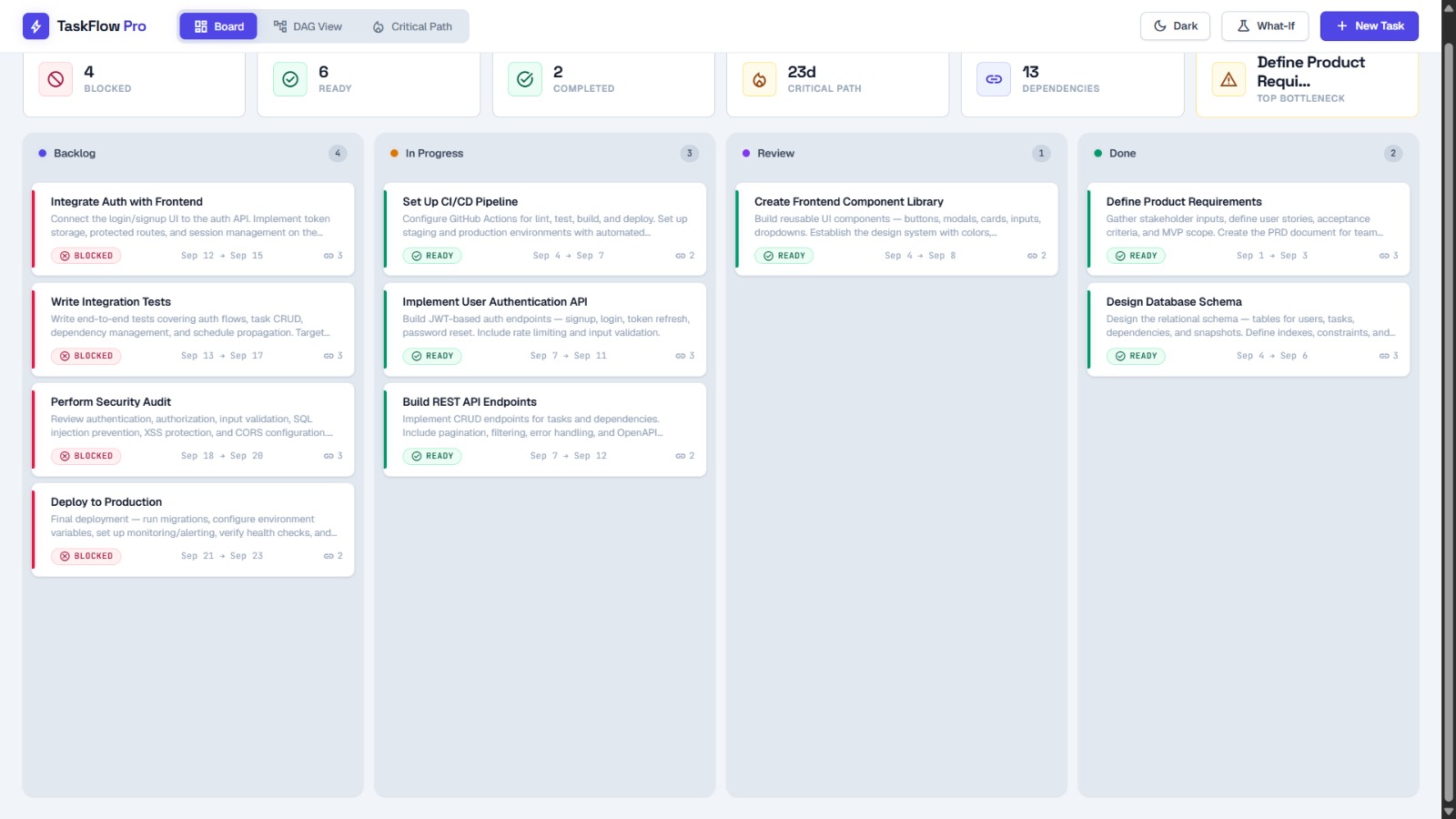Click the Backlog column count badge
Image resolution: width=1456 pixels, height=819 pixels.
pos(338,153)
